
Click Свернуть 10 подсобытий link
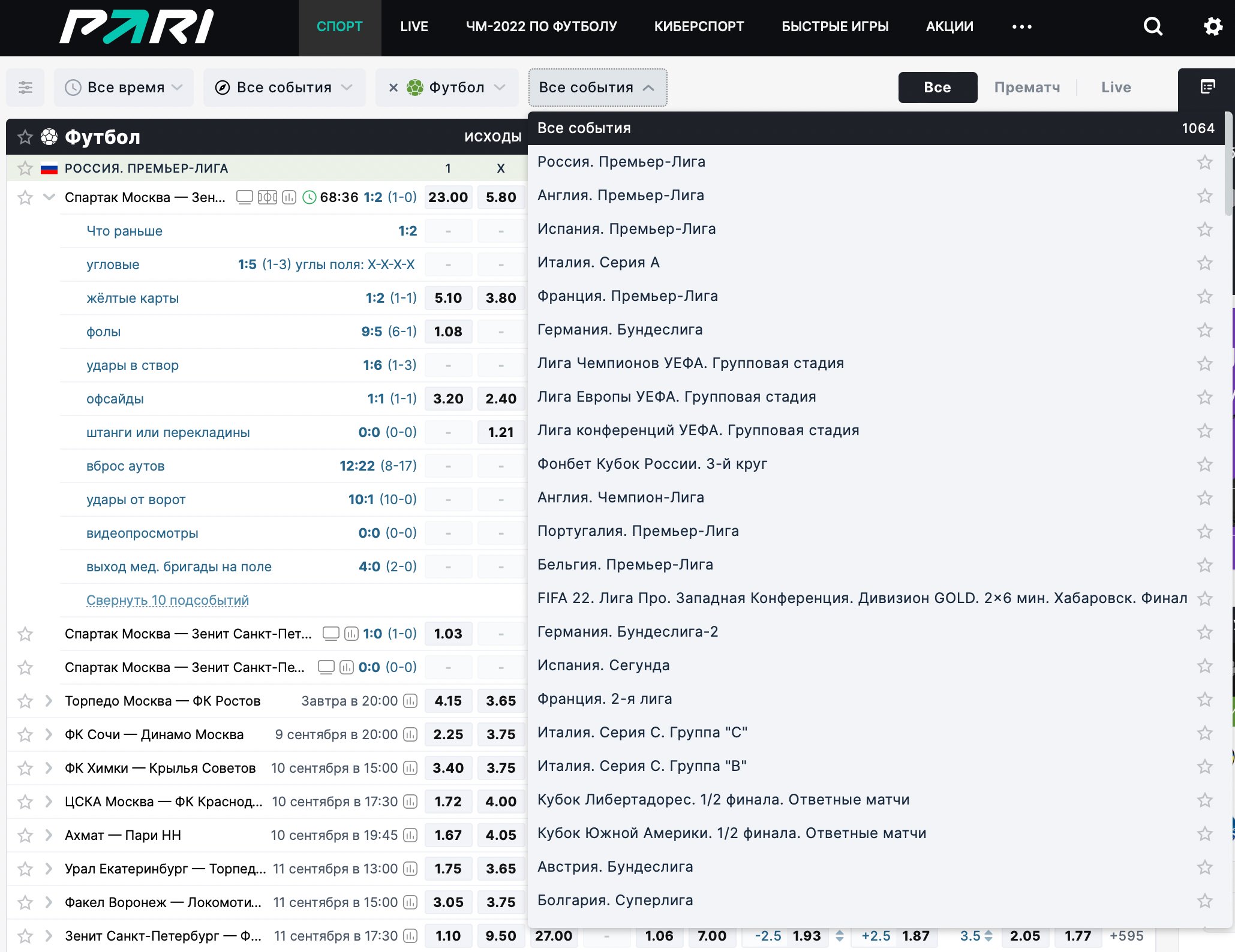[167, 600]
